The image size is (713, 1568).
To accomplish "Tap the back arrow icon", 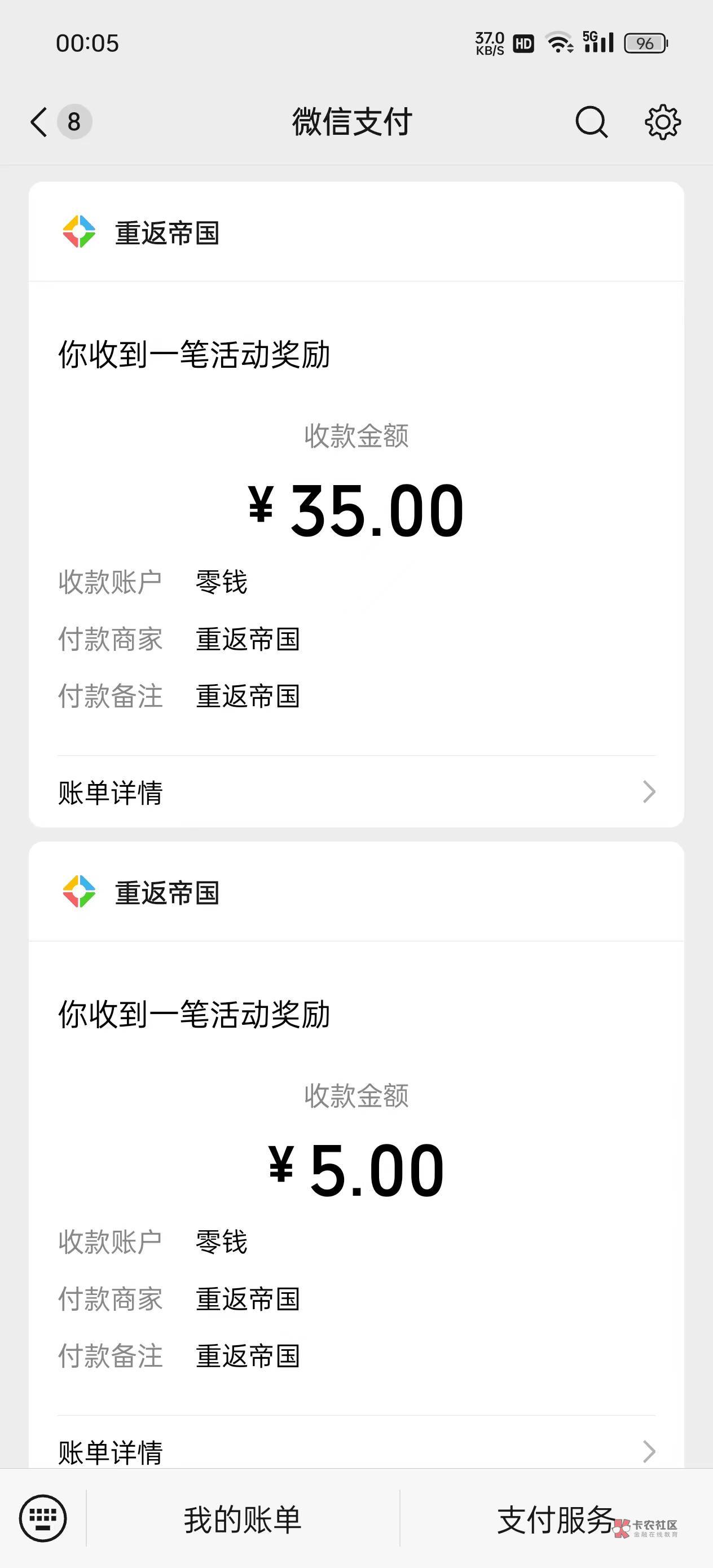I will (x=38, y=122).
